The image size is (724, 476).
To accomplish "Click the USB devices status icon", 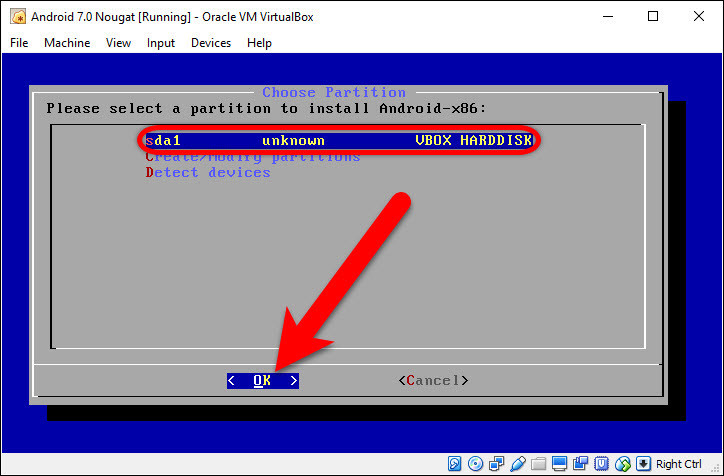I will pos(518,463).
